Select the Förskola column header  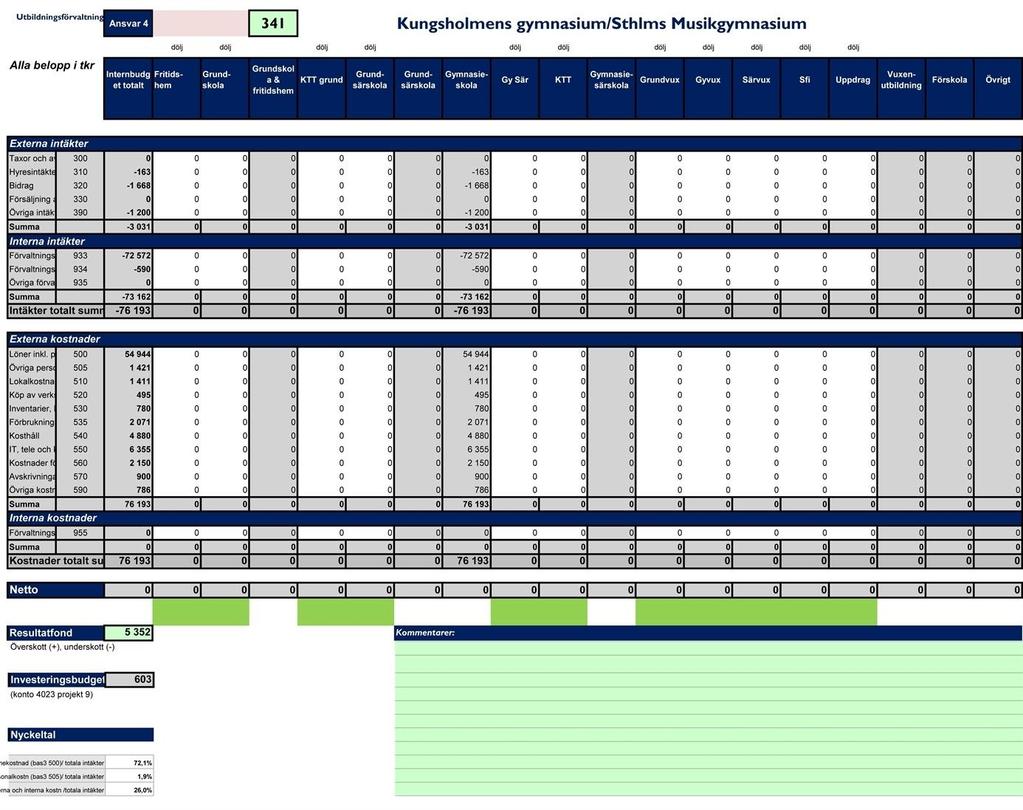[949, 88]
